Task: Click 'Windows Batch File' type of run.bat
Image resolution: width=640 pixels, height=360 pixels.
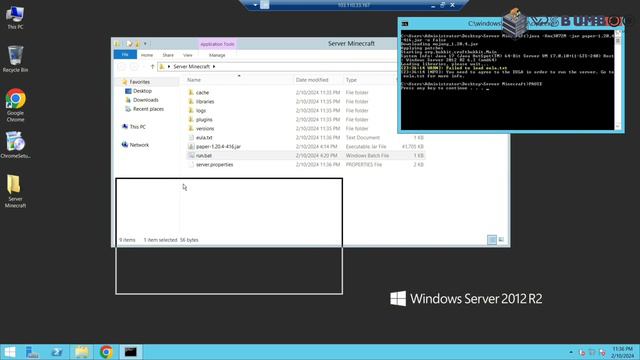Action: [x=367, y=156]
